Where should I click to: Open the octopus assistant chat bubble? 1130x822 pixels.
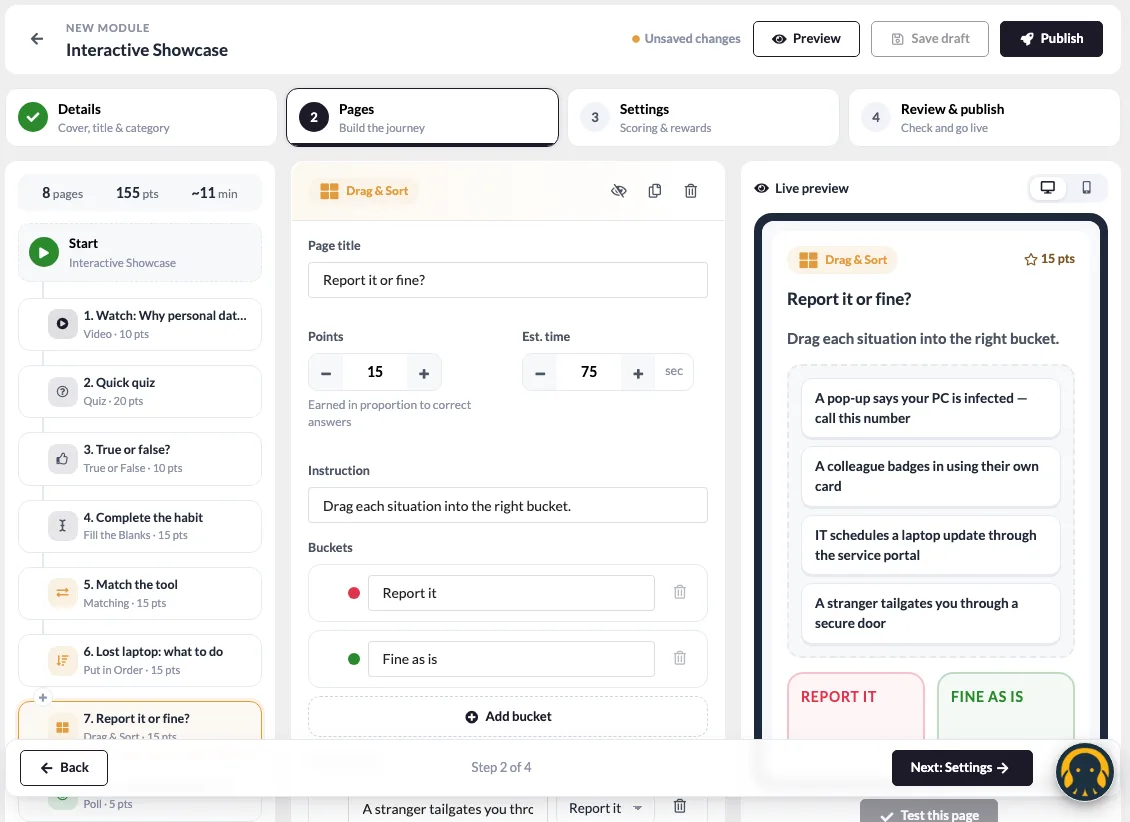pos(1085,772)
